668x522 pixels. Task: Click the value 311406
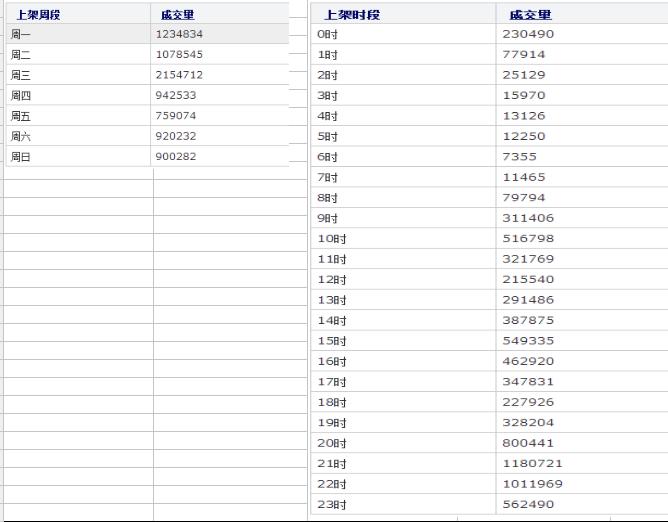pyautogui.click(x=528, y=218)
